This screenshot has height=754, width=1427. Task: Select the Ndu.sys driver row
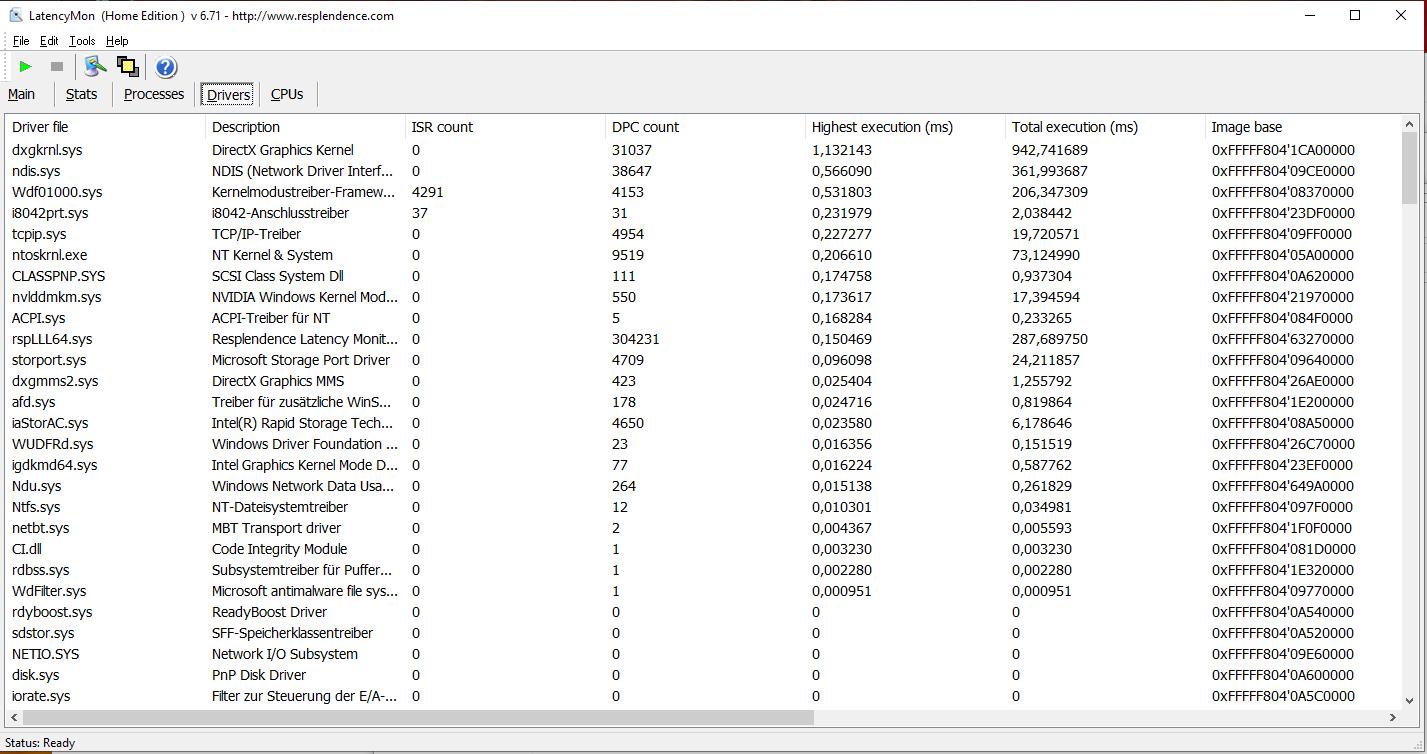[x=704, y=486]
